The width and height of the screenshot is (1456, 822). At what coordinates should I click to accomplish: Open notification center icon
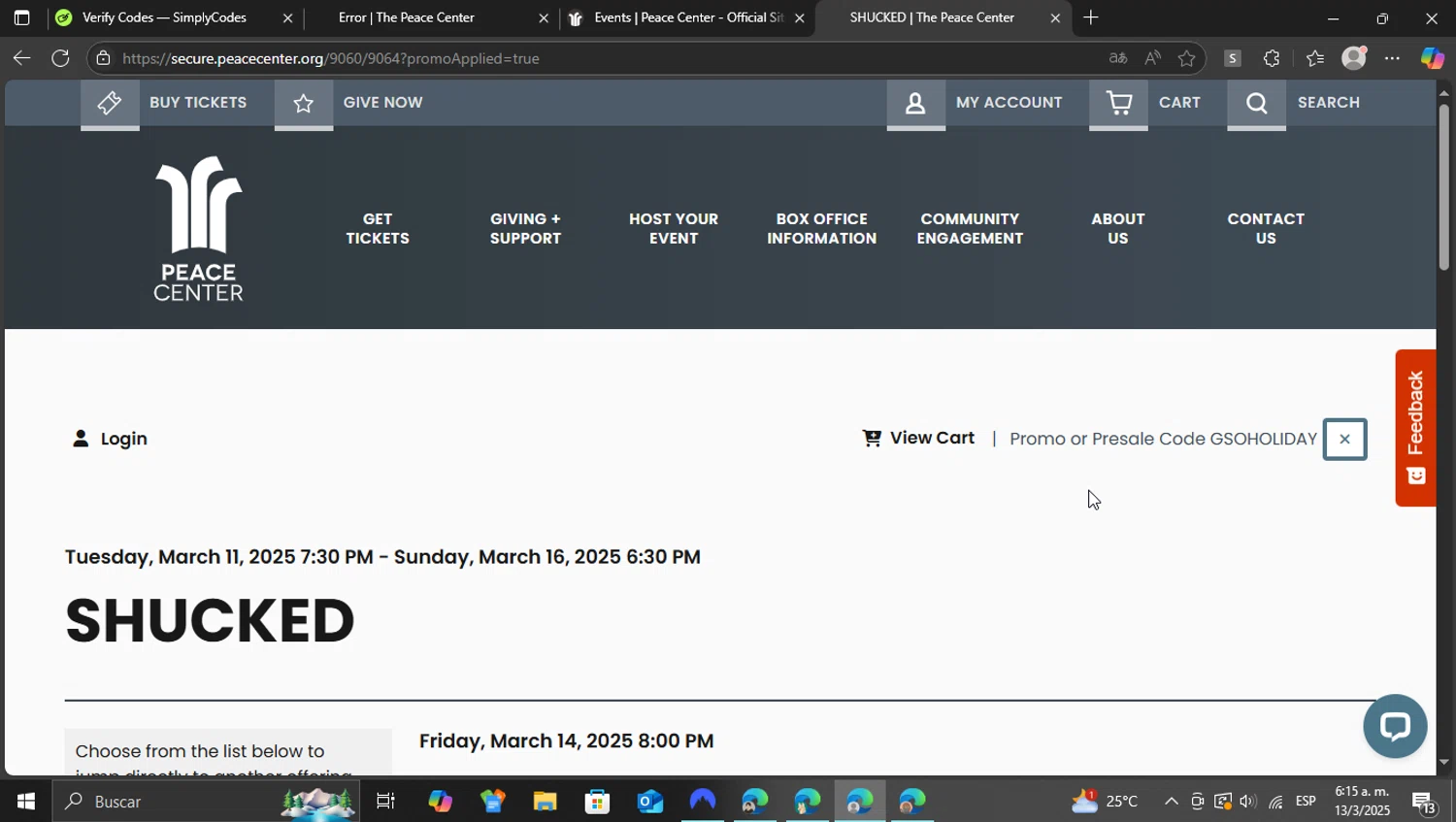[x=1425, y=804]
